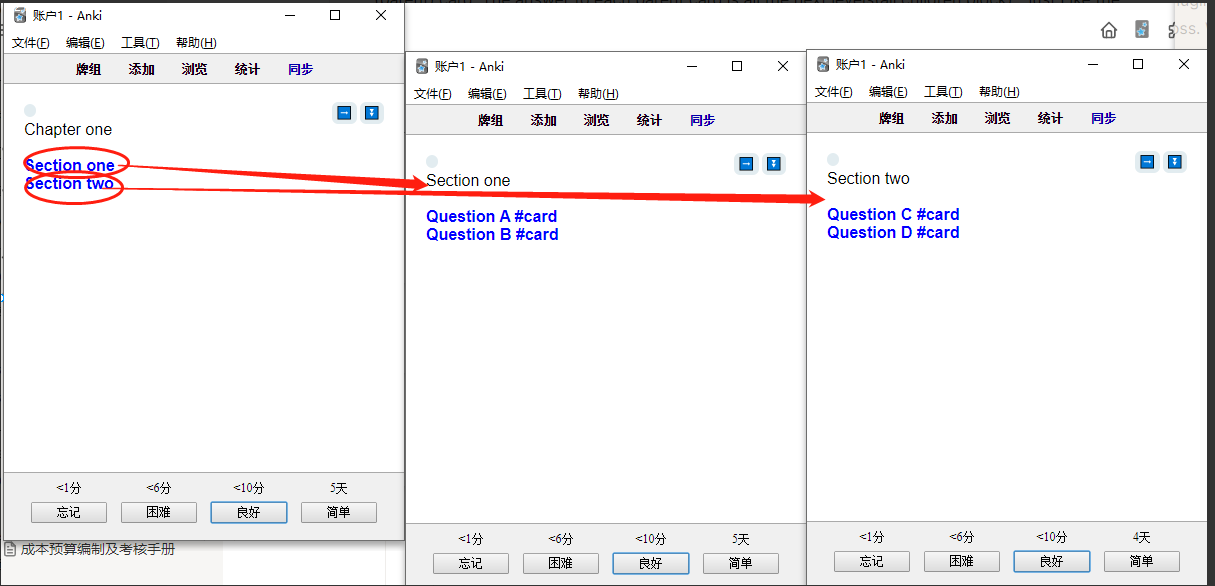Select 添加 in Section two window toolbar
The image size is (1215, 586).
click(945, 118)
